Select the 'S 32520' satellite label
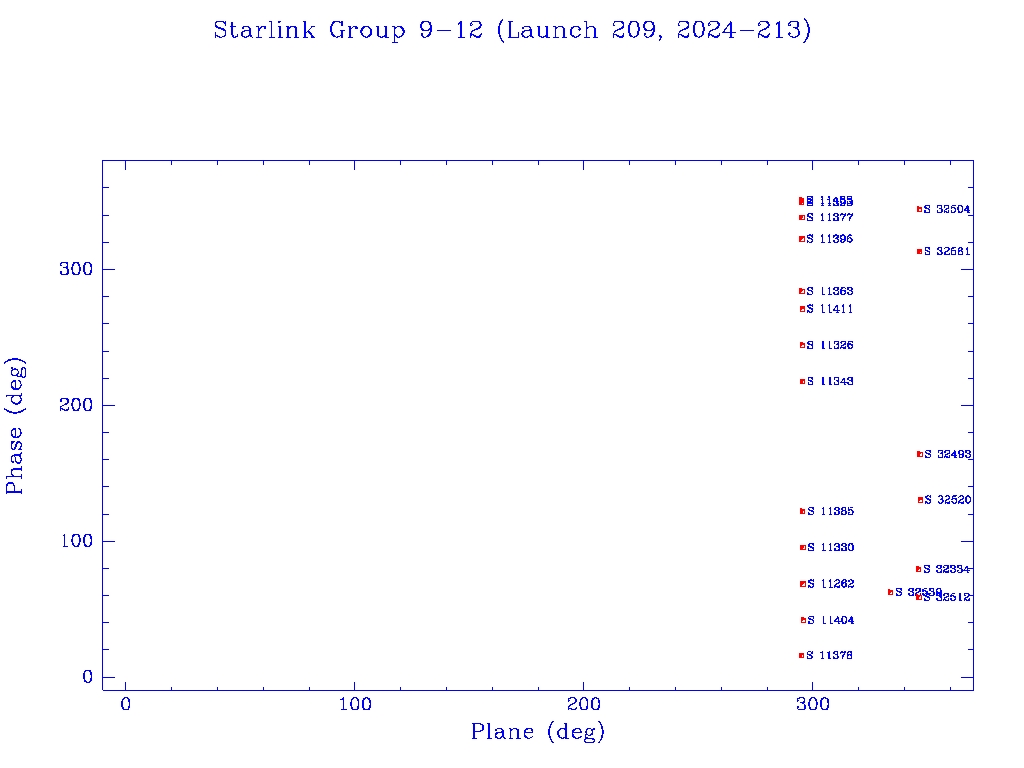1024x768 pixels. click(948, 500)
